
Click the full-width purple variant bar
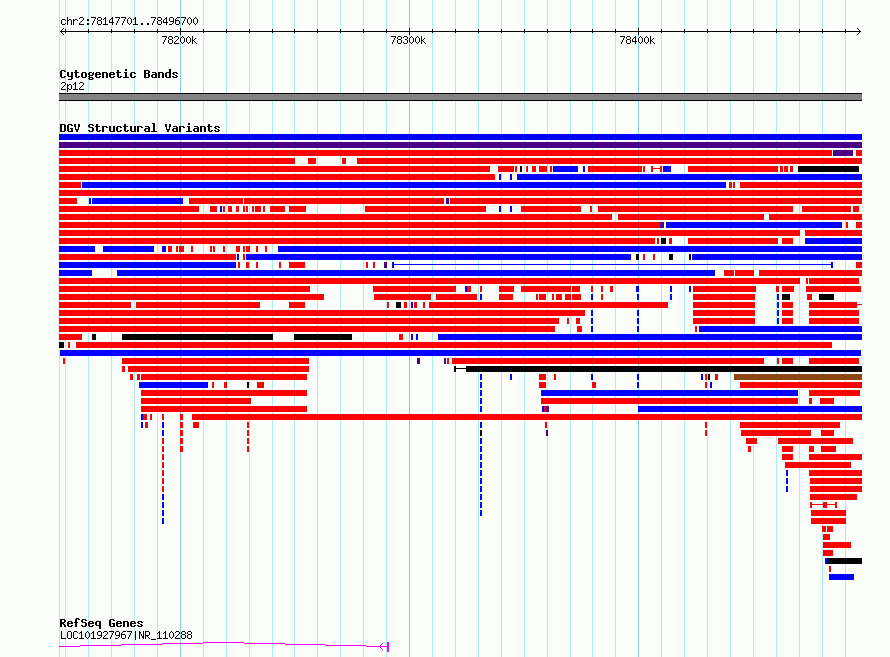460,145
